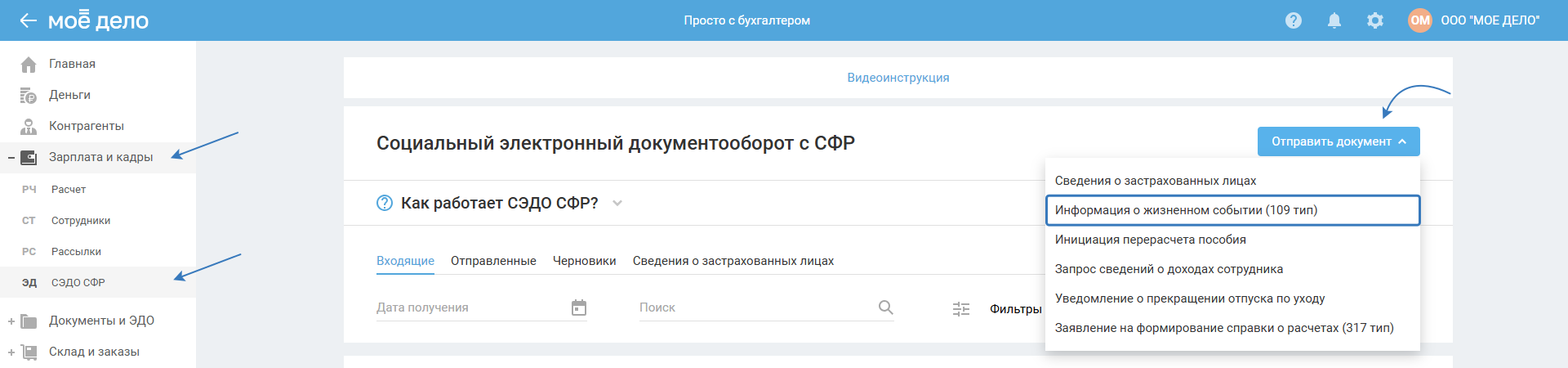Click the Поиск search field
Screen dimensions: 1568x368
767,307
